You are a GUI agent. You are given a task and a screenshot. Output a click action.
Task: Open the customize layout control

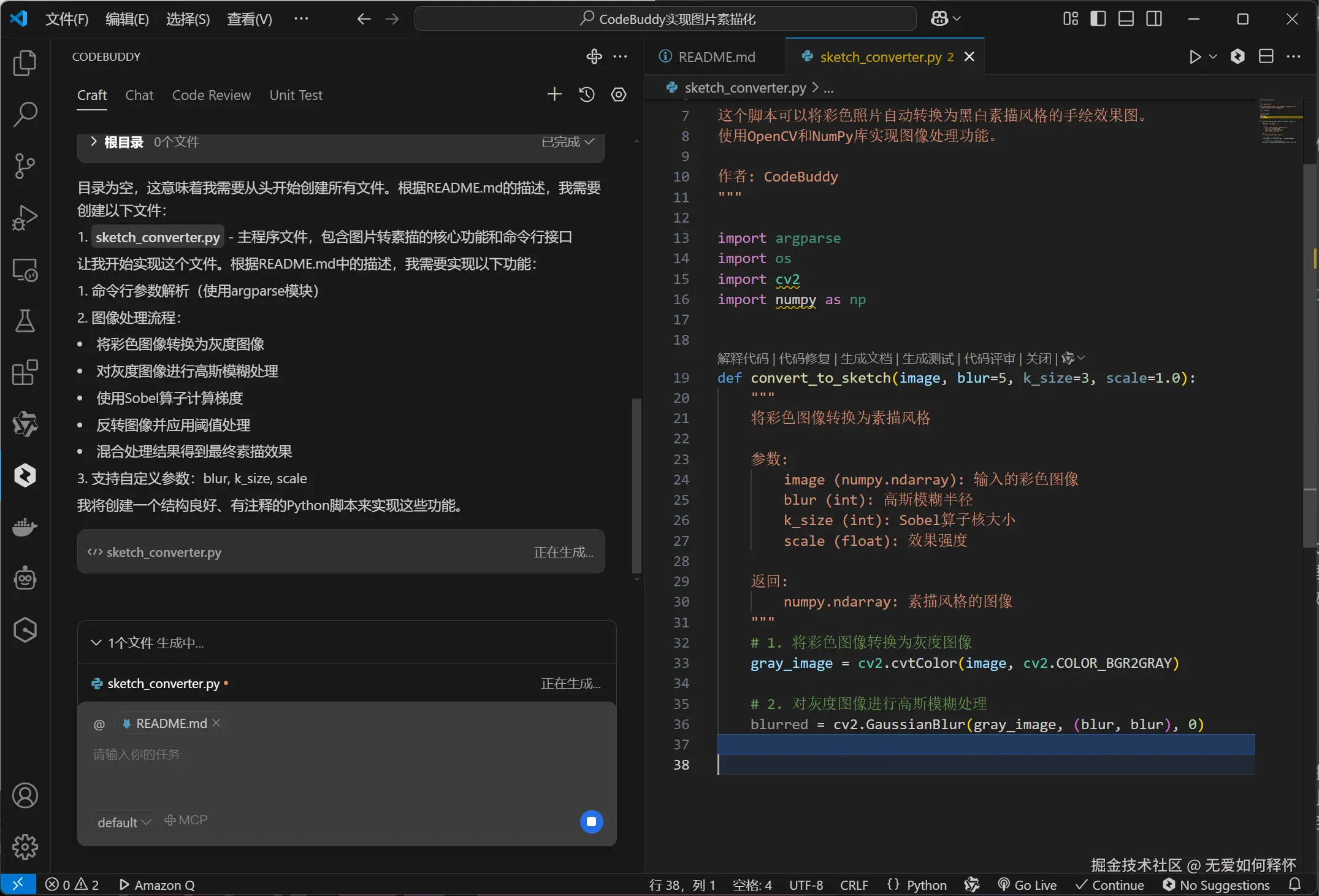[1071, 19]
